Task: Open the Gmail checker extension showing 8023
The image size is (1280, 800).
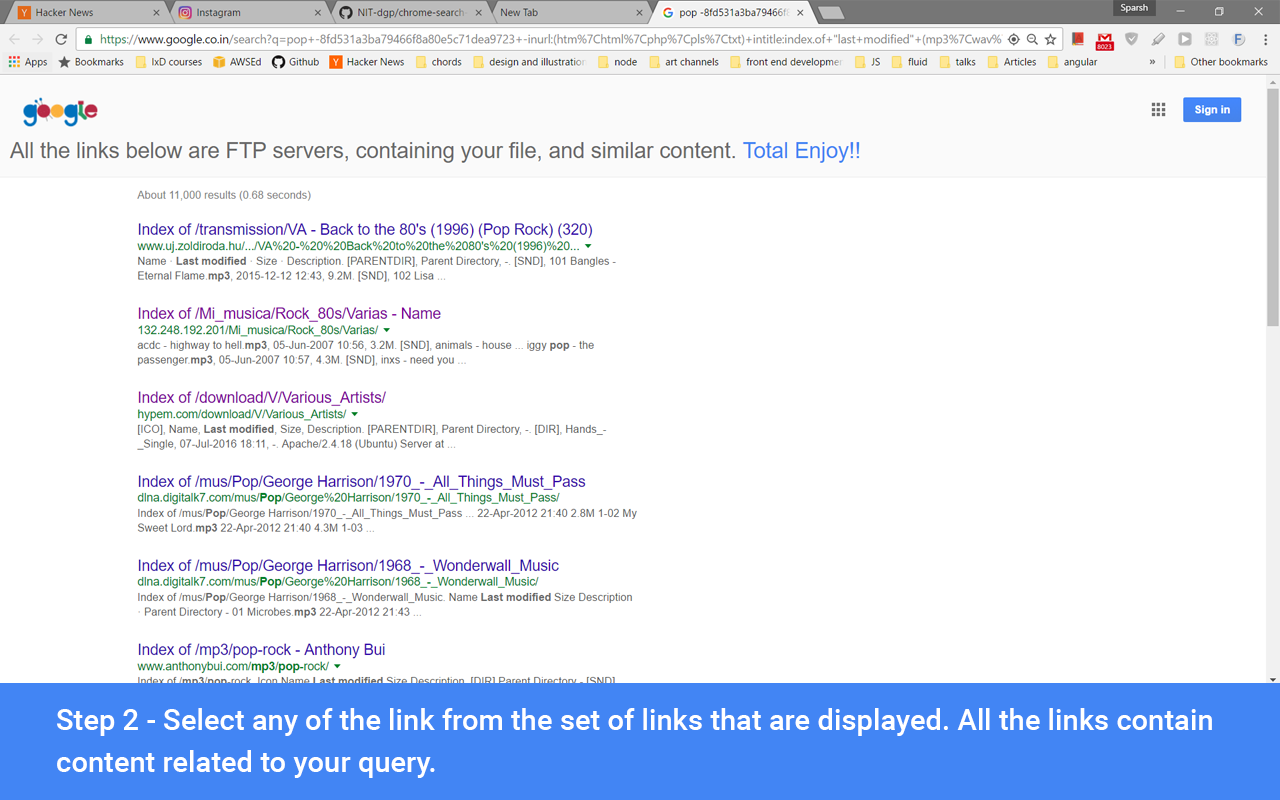Action: [1104, 40]
